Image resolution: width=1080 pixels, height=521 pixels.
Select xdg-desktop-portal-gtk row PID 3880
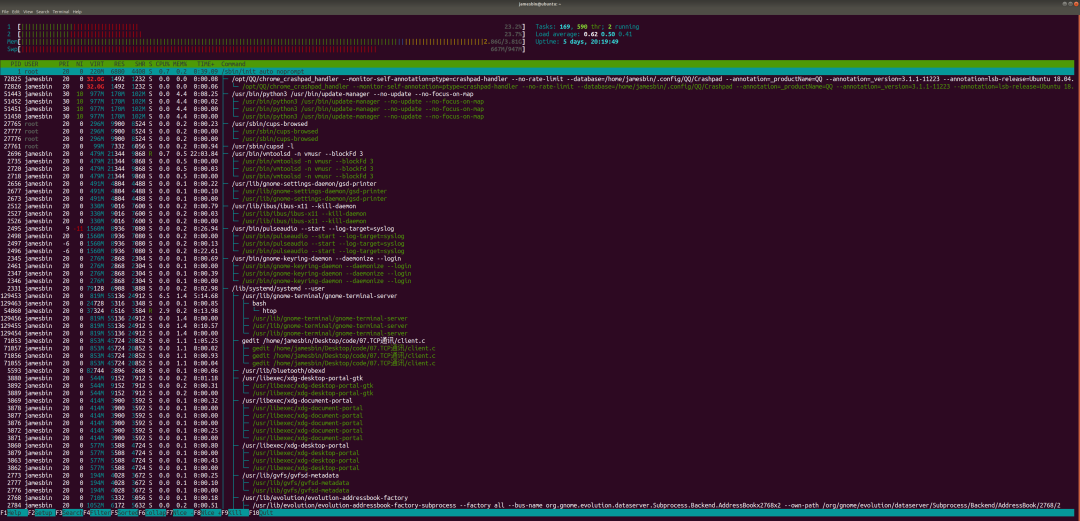[540, 378]
